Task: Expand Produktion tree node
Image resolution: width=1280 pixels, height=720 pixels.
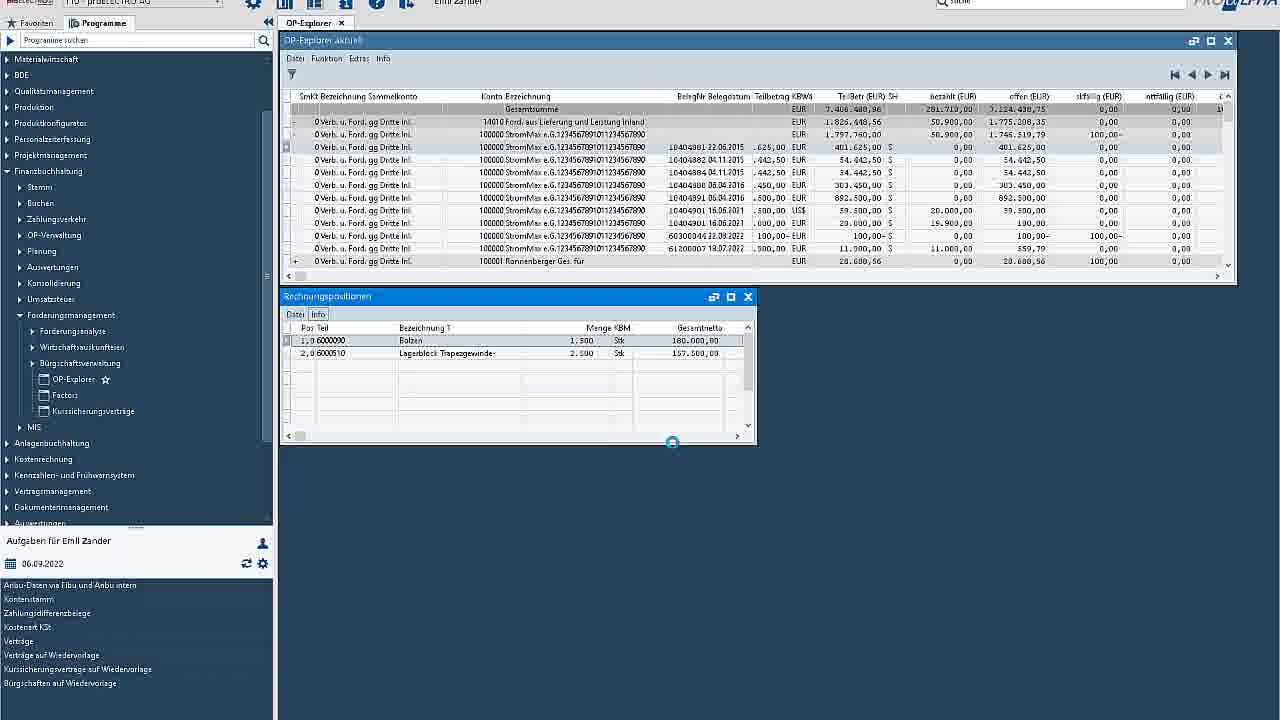Action: 7,107
